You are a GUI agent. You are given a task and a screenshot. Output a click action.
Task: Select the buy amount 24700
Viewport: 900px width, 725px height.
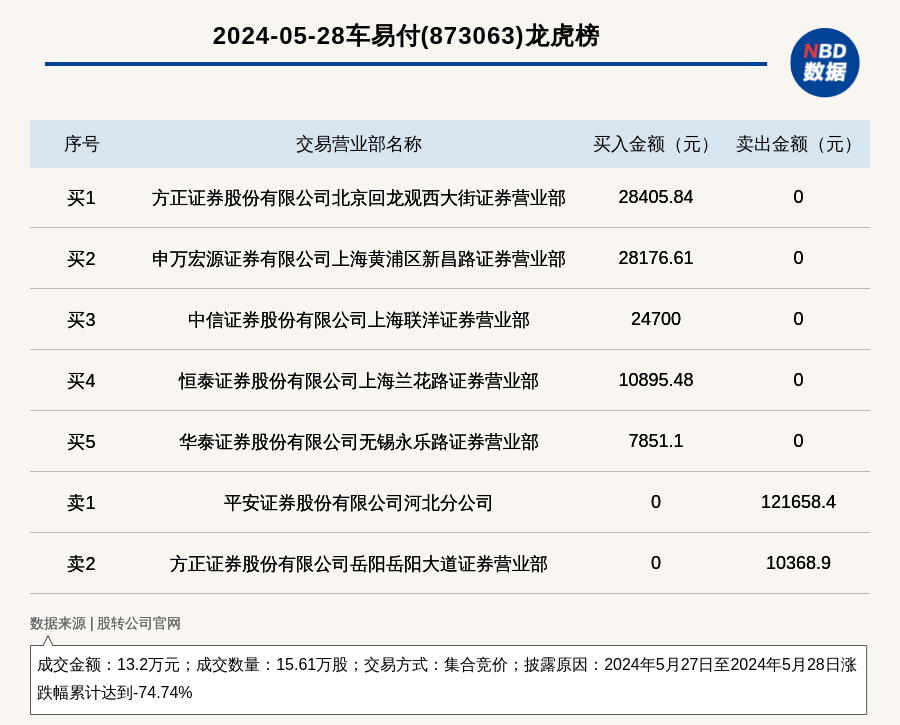click(x=655, y=319)
